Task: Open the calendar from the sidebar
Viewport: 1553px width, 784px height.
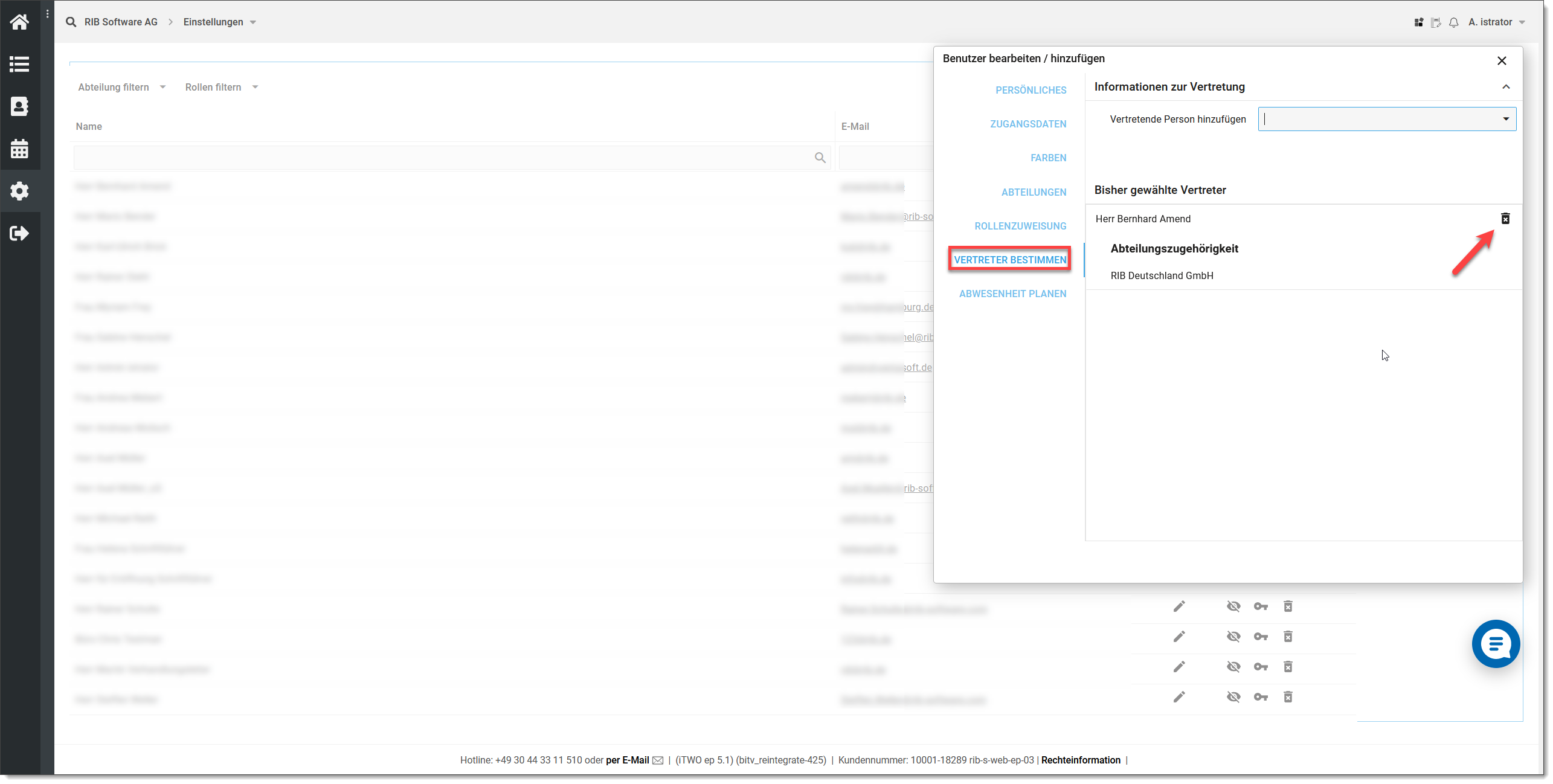Action: (x=19, y=149)
